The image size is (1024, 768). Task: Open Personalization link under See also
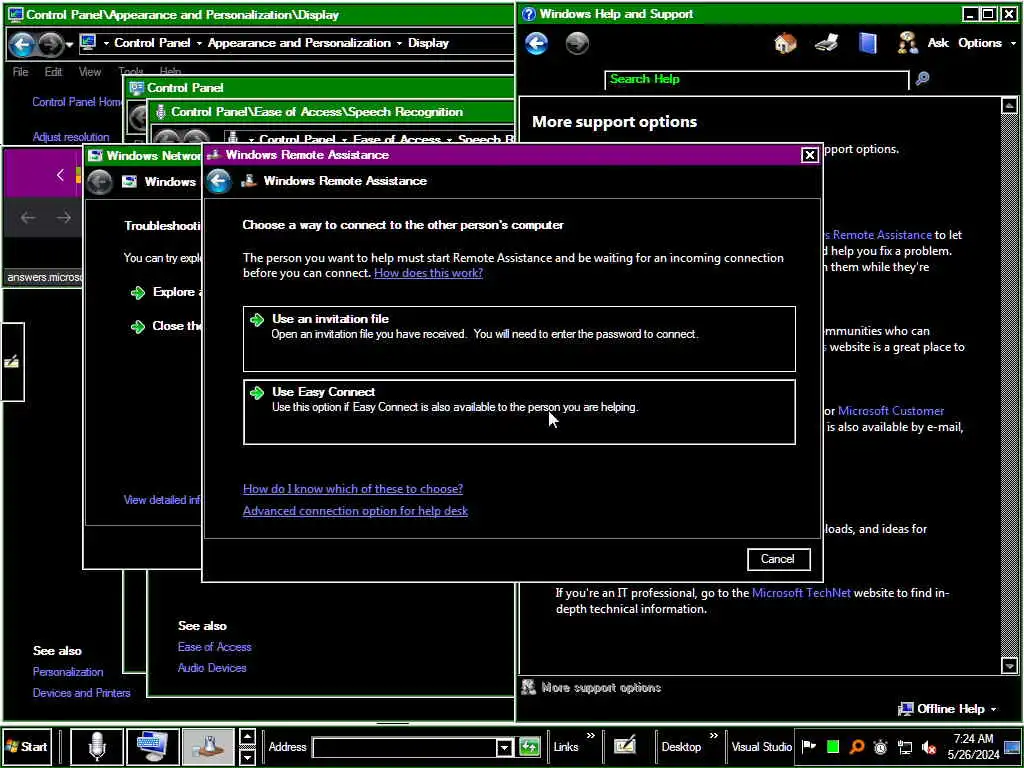pos(68,671)
